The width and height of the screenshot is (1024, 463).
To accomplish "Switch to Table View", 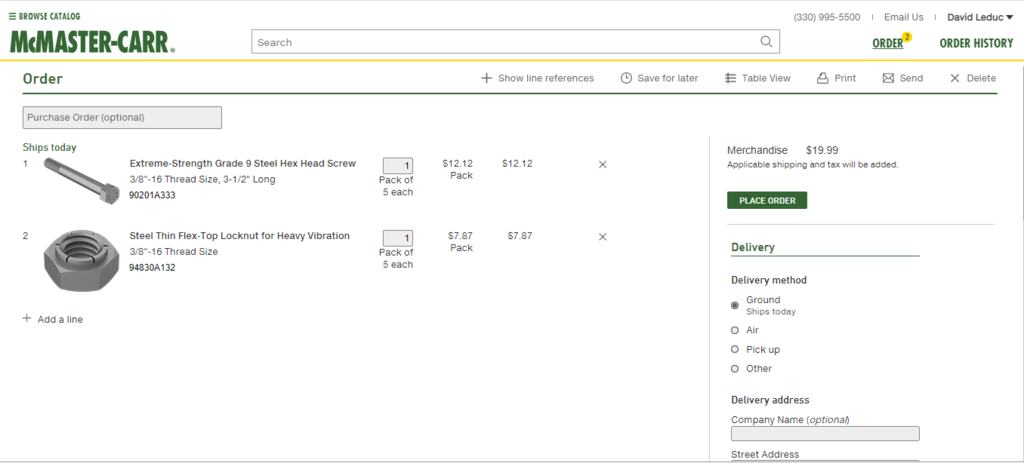I will [766, 78].
